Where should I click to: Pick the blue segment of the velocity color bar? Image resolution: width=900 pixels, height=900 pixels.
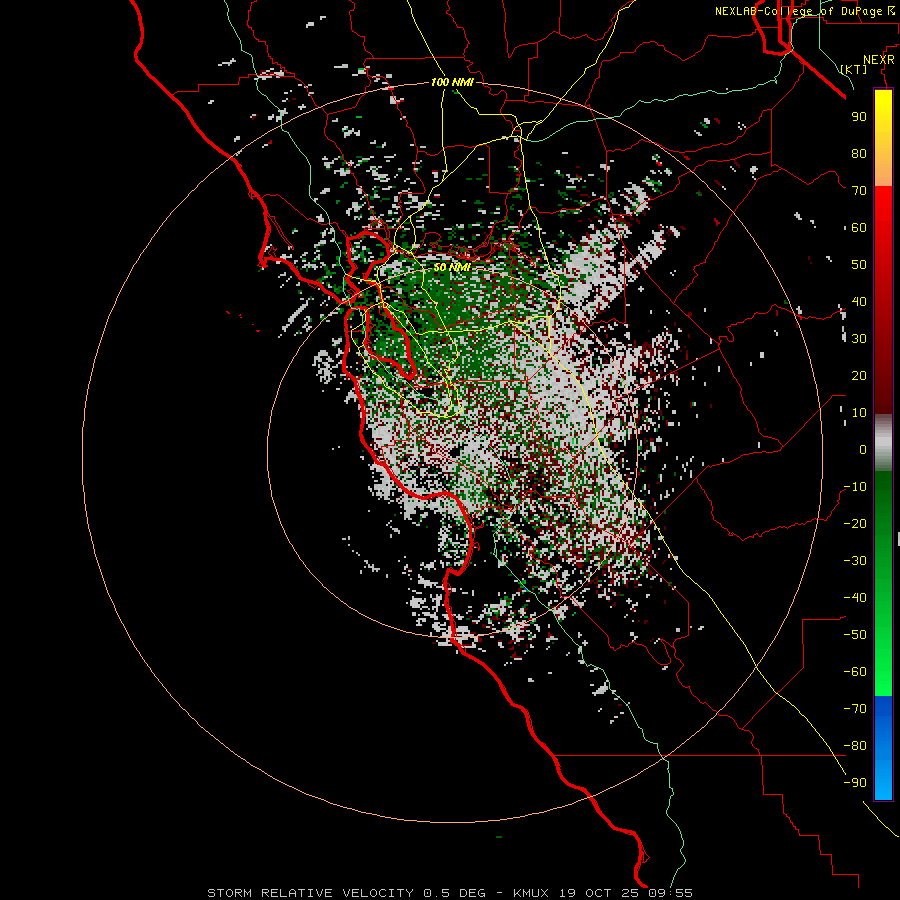[x=883, y=748]
